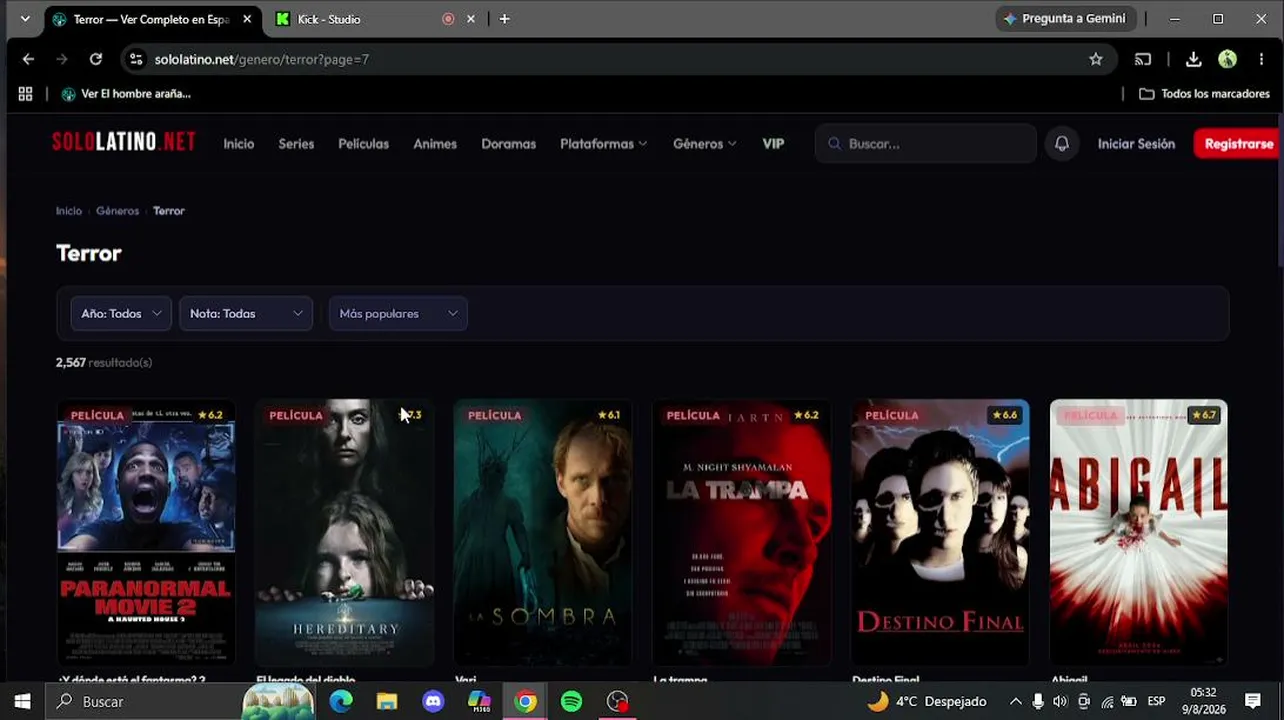The width and height of the screenshot is (1284, 720).
Task: Open the taskbar clock showing 05:32
Action: tap(1204, 701)
